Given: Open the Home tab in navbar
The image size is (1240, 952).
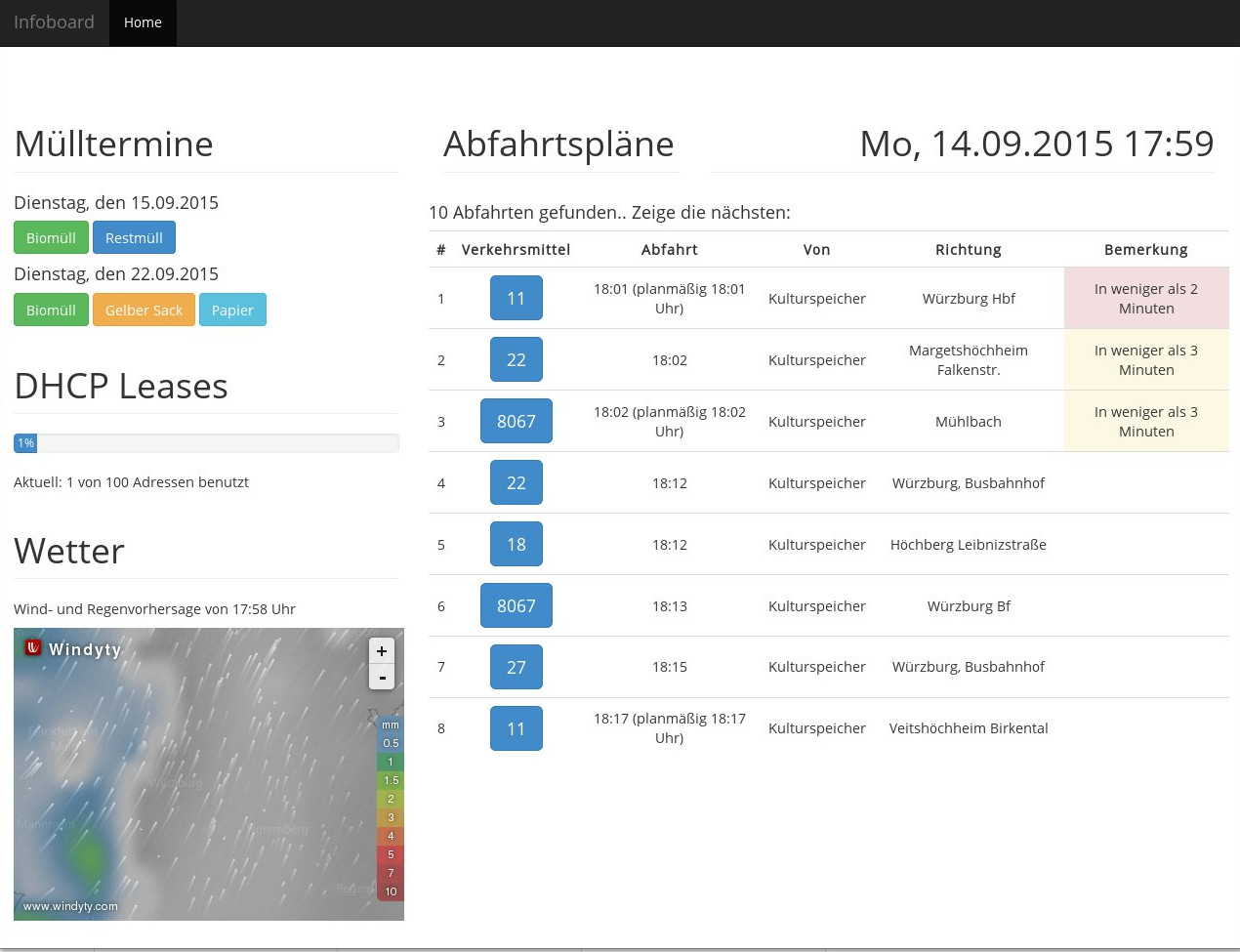Looking at the screenshot, I should point(143,22).
